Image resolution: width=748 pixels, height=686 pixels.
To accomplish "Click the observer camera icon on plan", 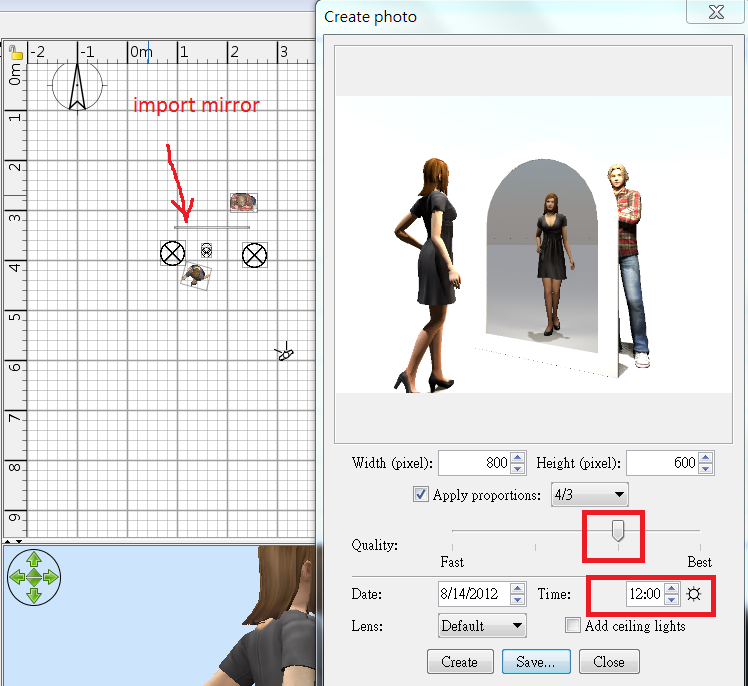I will pyautogui.click(x=286, y=353).
